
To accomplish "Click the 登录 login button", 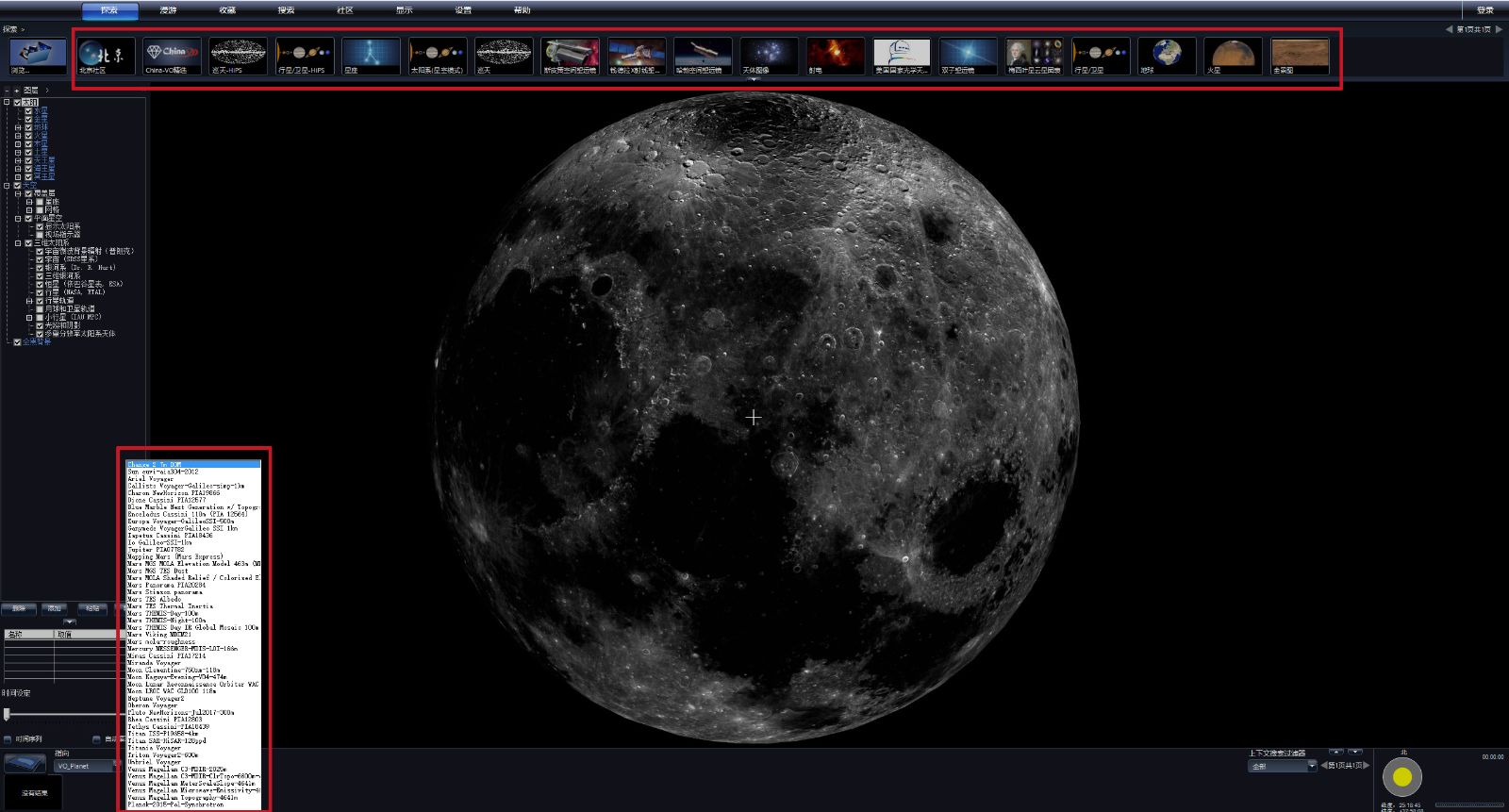I will point(1484,10).
